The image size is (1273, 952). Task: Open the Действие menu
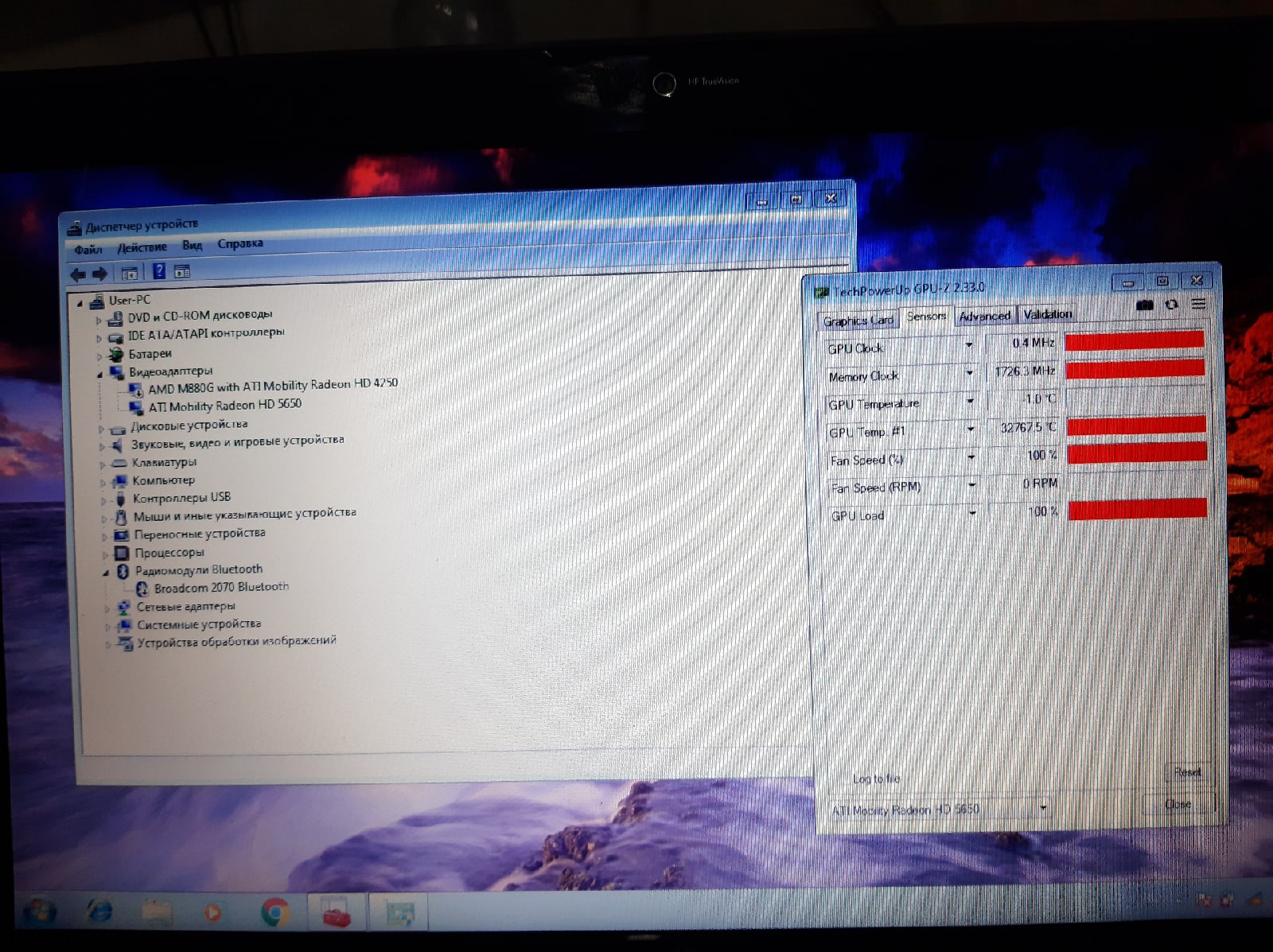click(x=142, y=247)
